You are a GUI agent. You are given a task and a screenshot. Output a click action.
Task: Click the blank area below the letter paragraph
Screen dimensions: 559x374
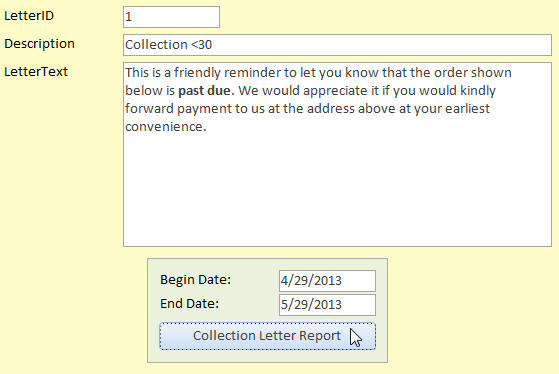[x=337, y=189]
